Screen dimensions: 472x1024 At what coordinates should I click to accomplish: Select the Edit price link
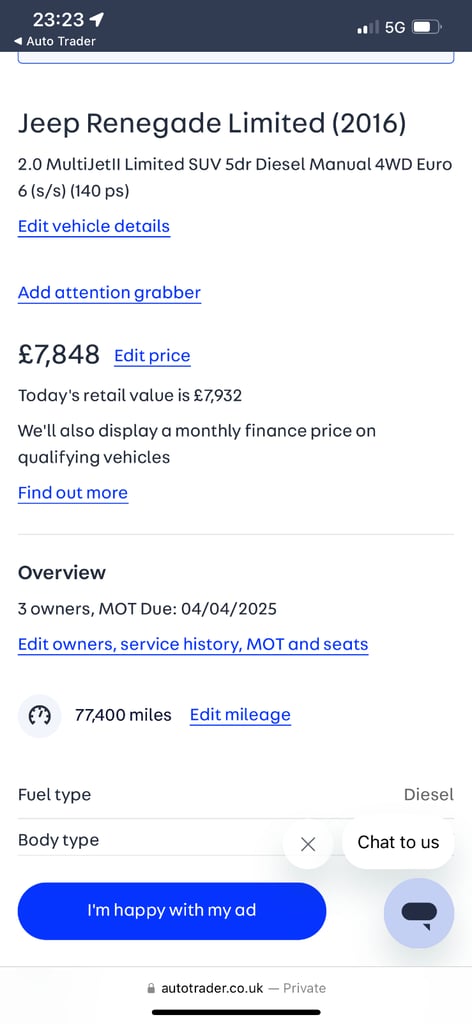tap(152, 356)
